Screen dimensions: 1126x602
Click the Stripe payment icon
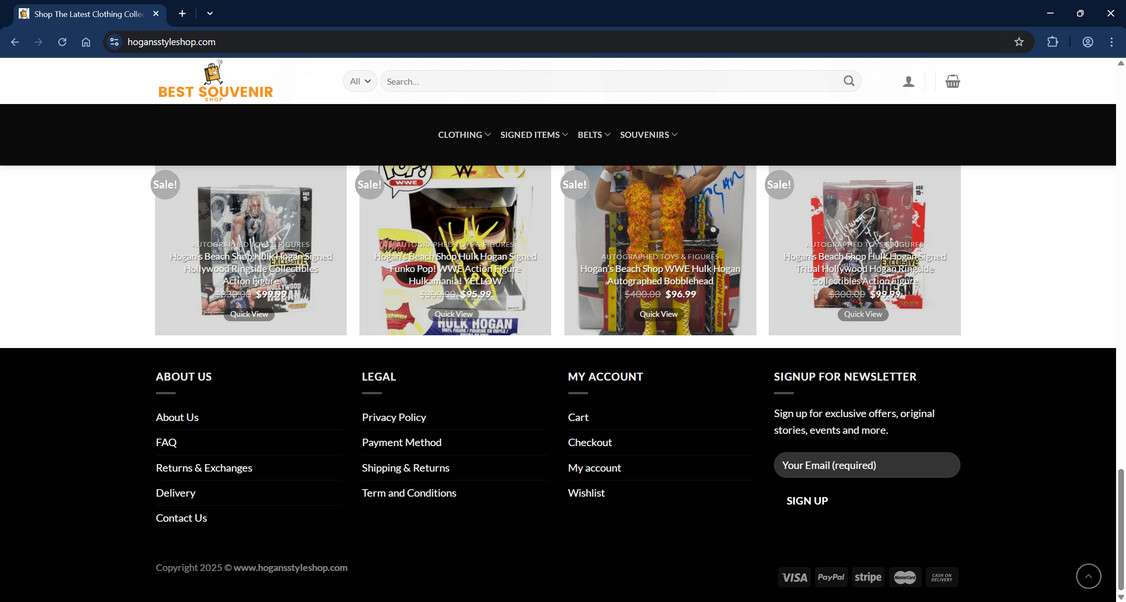867,577
